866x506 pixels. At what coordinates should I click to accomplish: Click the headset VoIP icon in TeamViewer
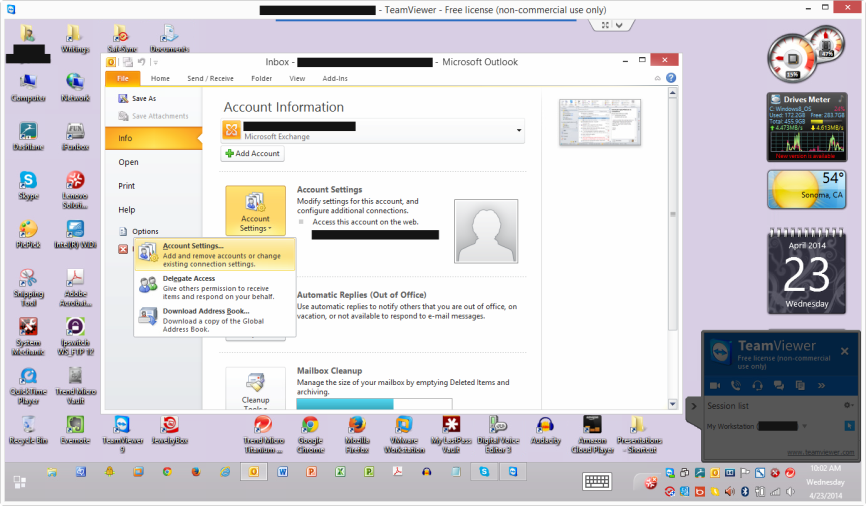coord(757,385)
